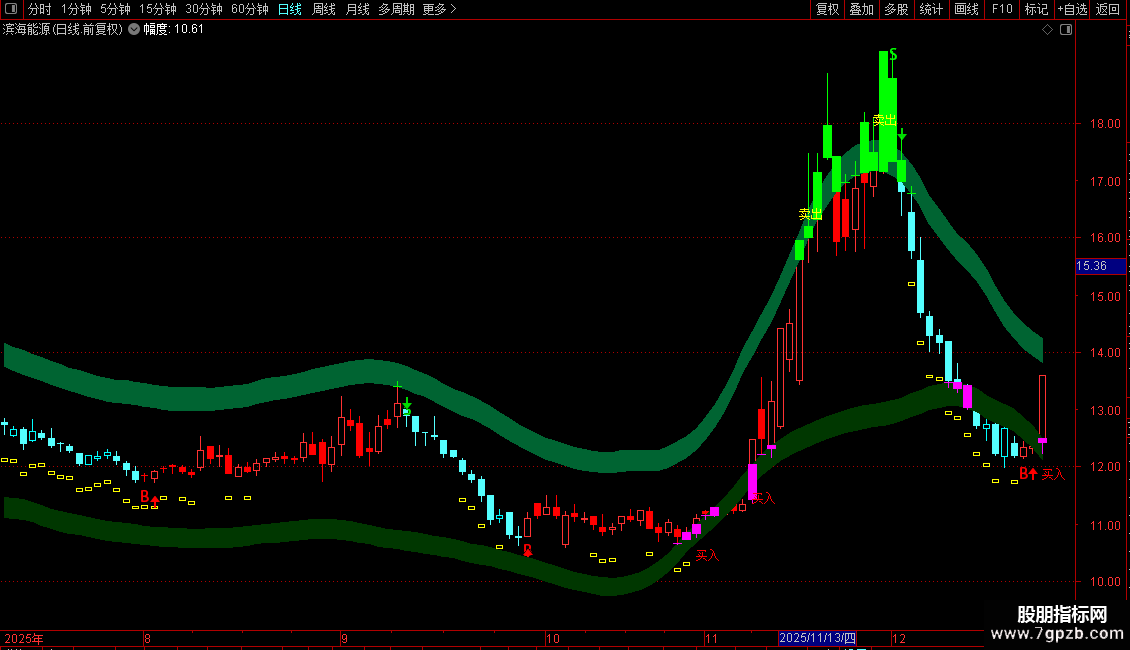
Task: Open the 多股 multi-stock view
Action: pos(896,9)
